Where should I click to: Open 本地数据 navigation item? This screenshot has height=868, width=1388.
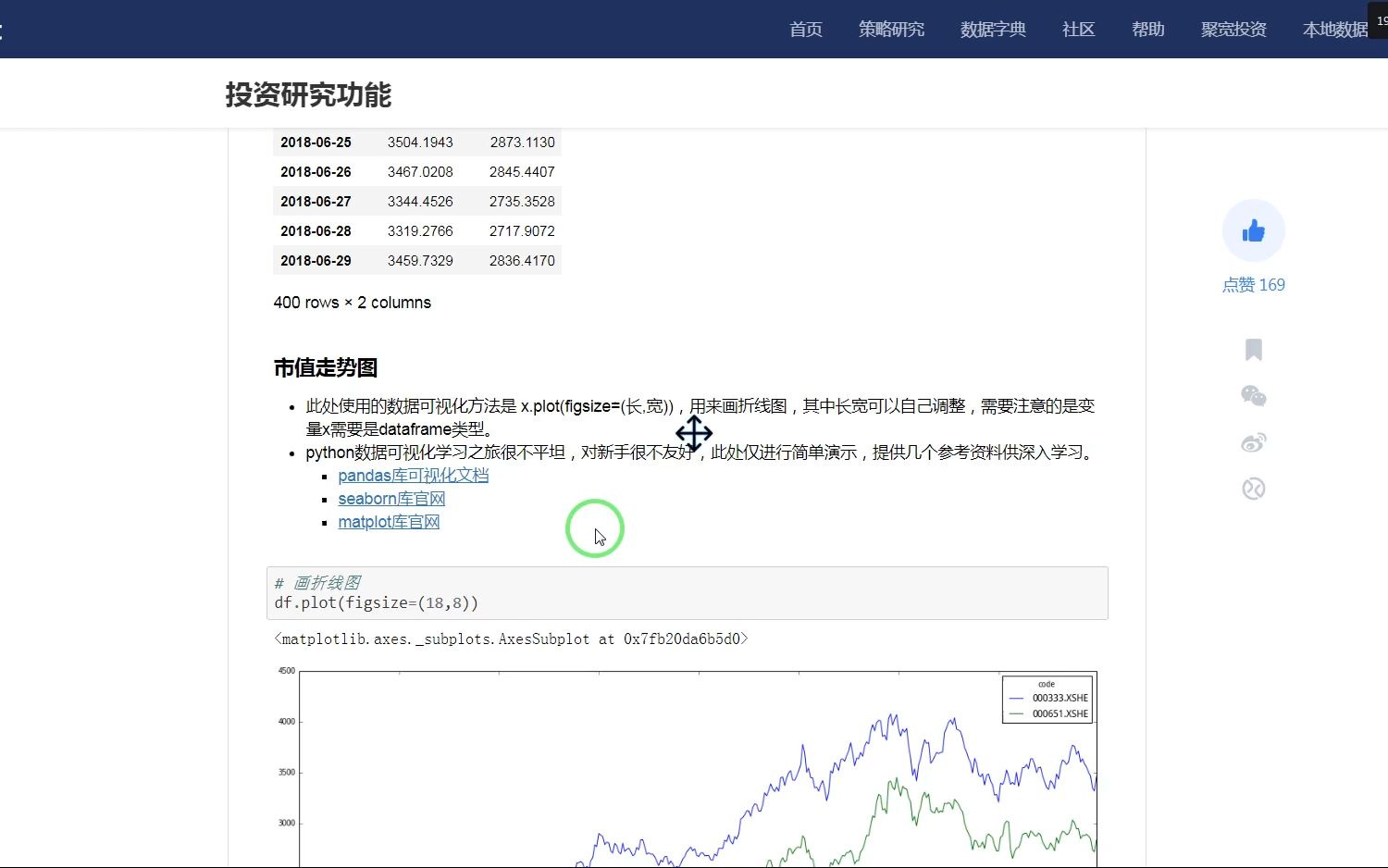pyautogui.click(x=1335, y=30)
